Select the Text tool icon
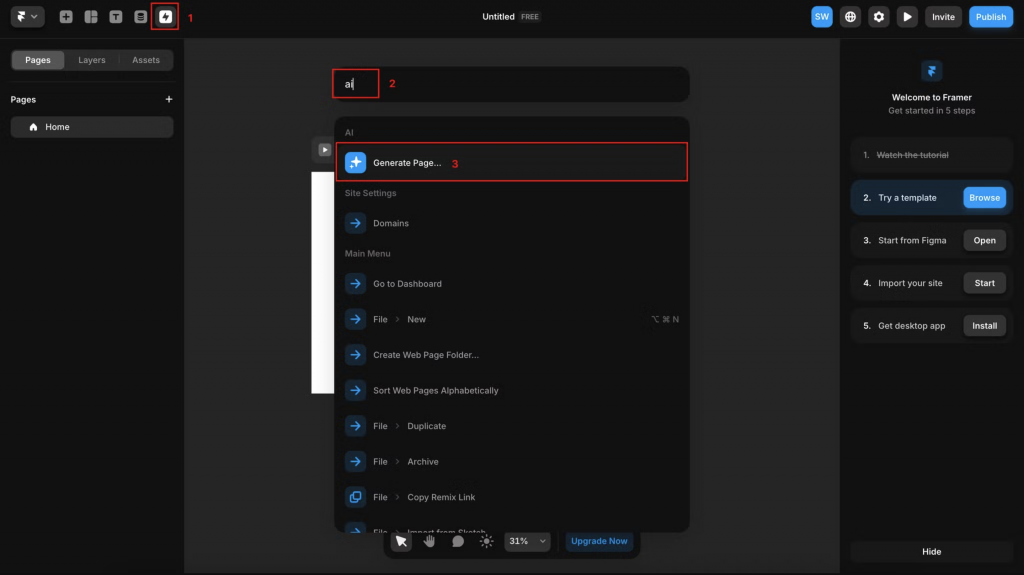The height and width of the screenshot is (575, 1024). coord(116,17)
